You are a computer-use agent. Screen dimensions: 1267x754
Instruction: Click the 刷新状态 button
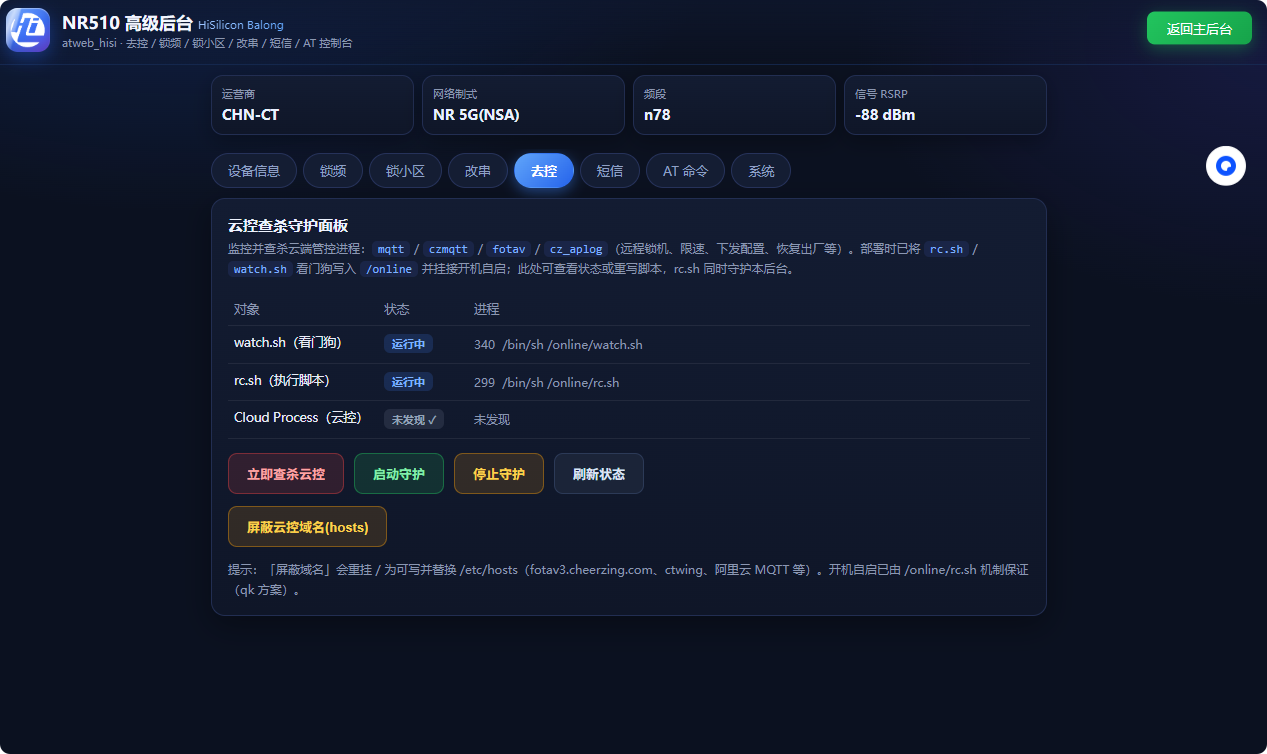coord(599,474)
